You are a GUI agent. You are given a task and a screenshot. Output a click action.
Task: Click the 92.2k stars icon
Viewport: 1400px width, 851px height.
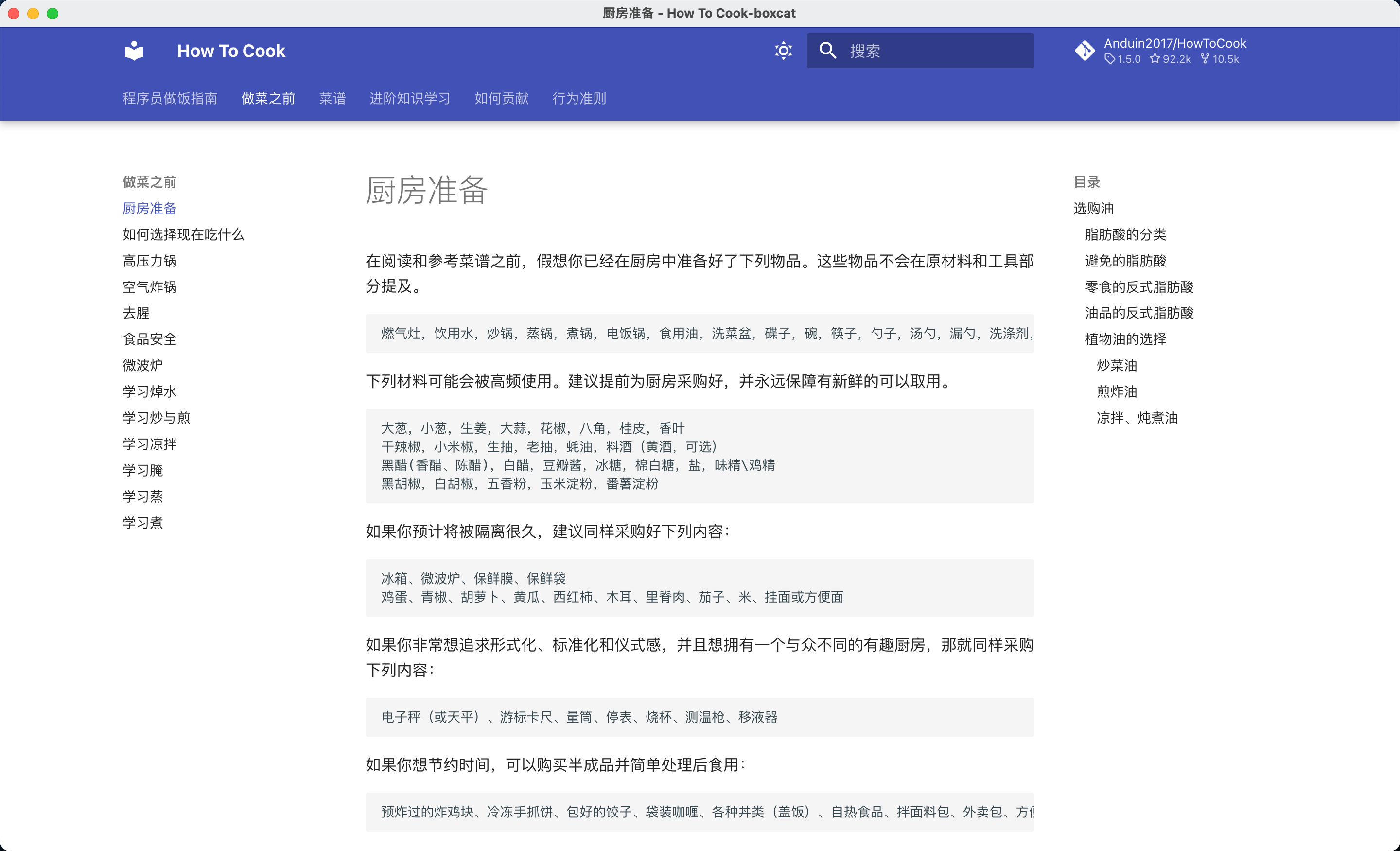[1155, 58]
